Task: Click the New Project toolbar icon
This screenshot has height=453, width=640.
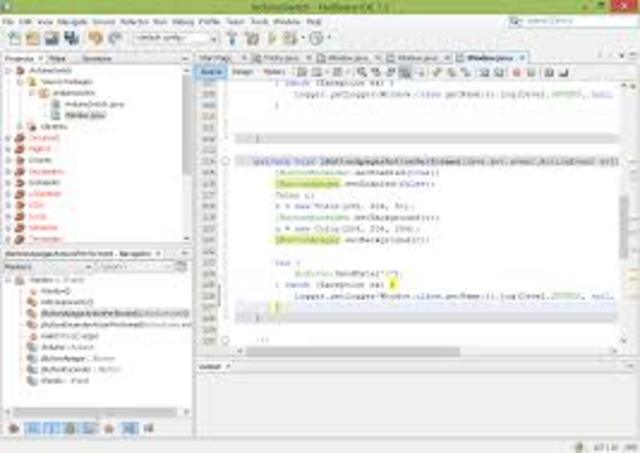Action: coord(33,38)
